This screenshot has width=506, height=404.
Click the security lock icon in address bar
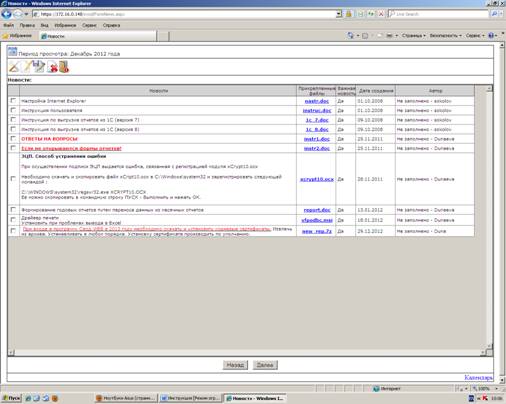click(x=348, y=14)
